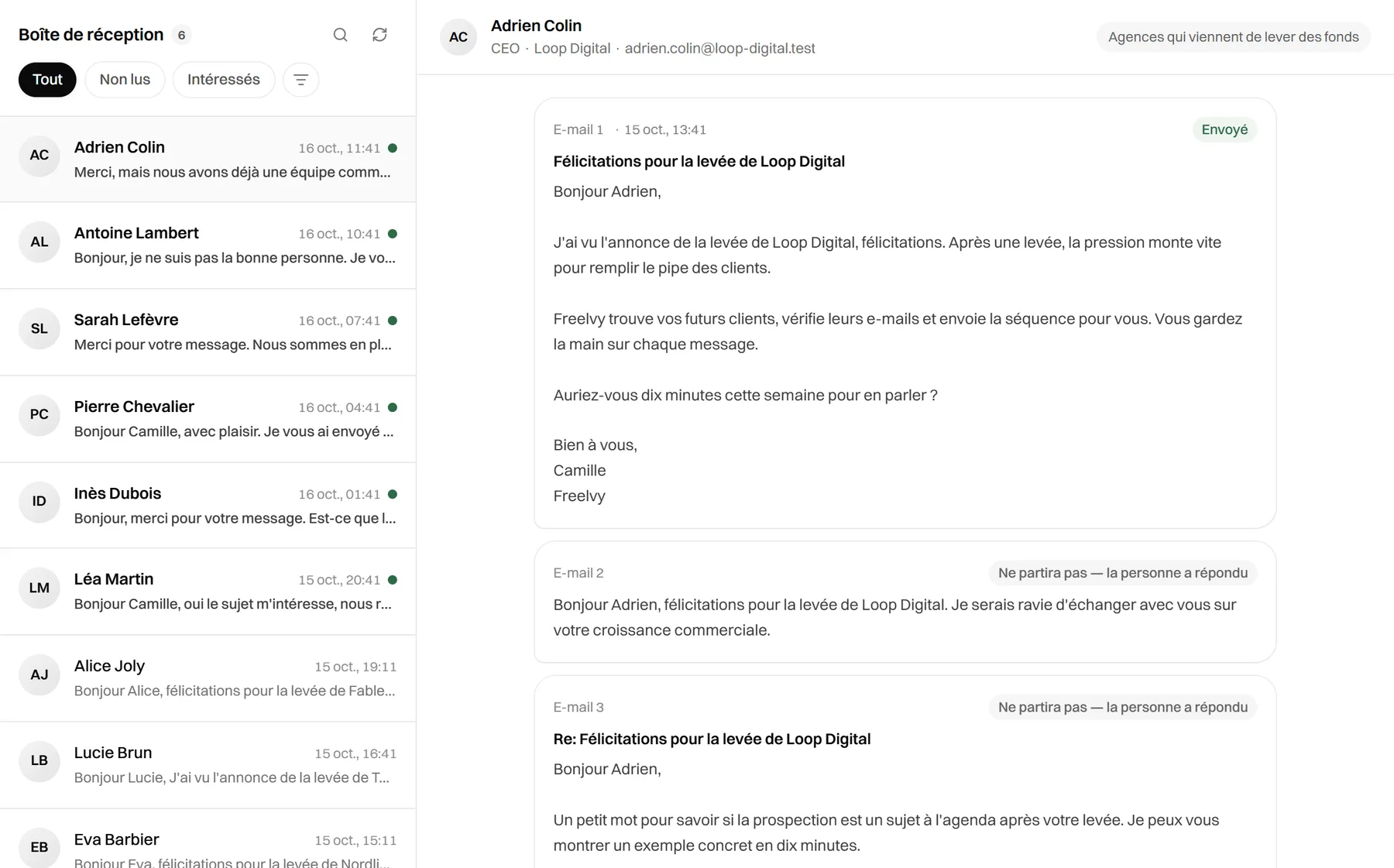Open the filter options icon button
Image resolution: width=1394 pixels, height=868 pixels.
click(x=301, y=80)
